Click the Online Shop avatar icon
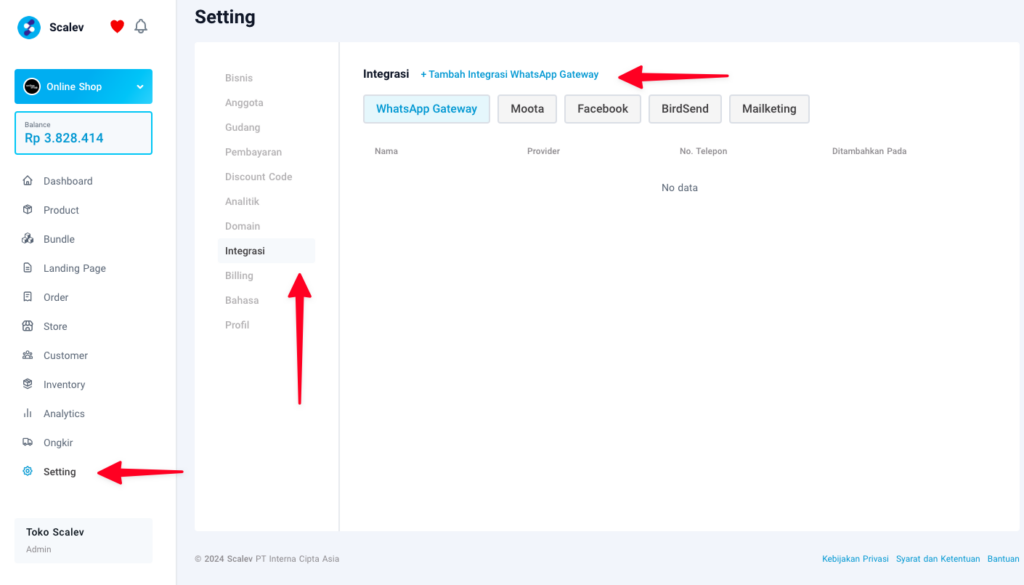Image resolution: width=1024 pixels, height=585 pixels. coord(31,86)
